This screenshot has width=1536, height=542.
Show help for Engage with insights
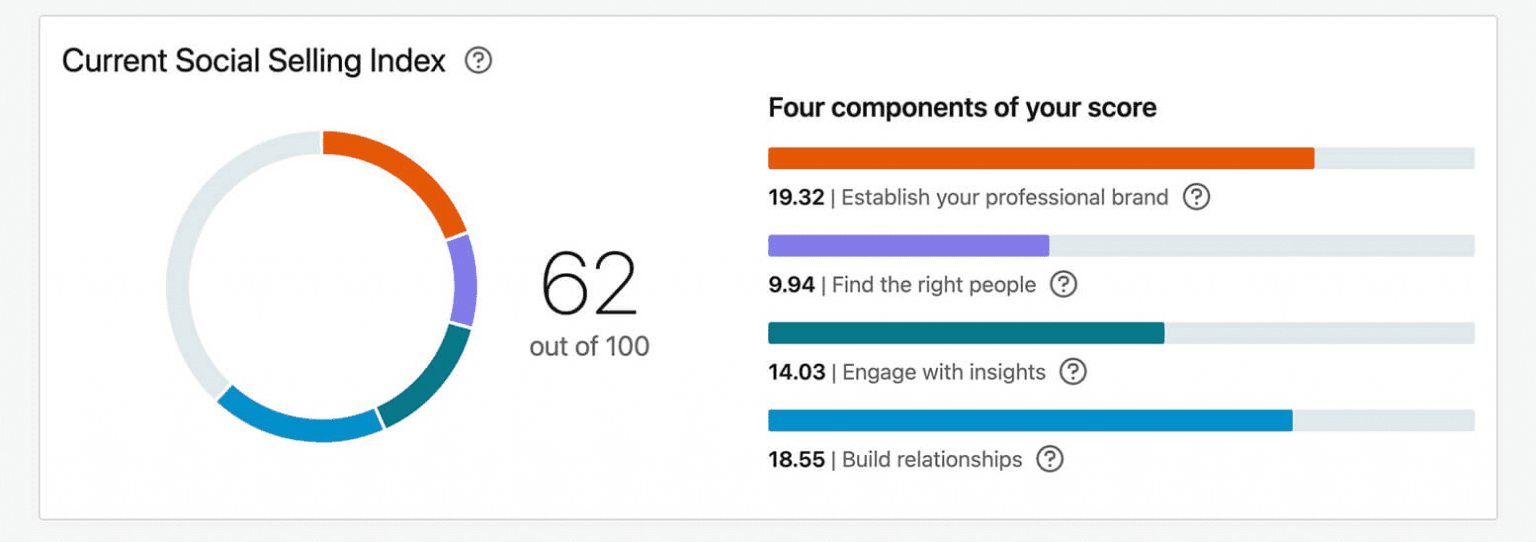[x=1072, y=372]
